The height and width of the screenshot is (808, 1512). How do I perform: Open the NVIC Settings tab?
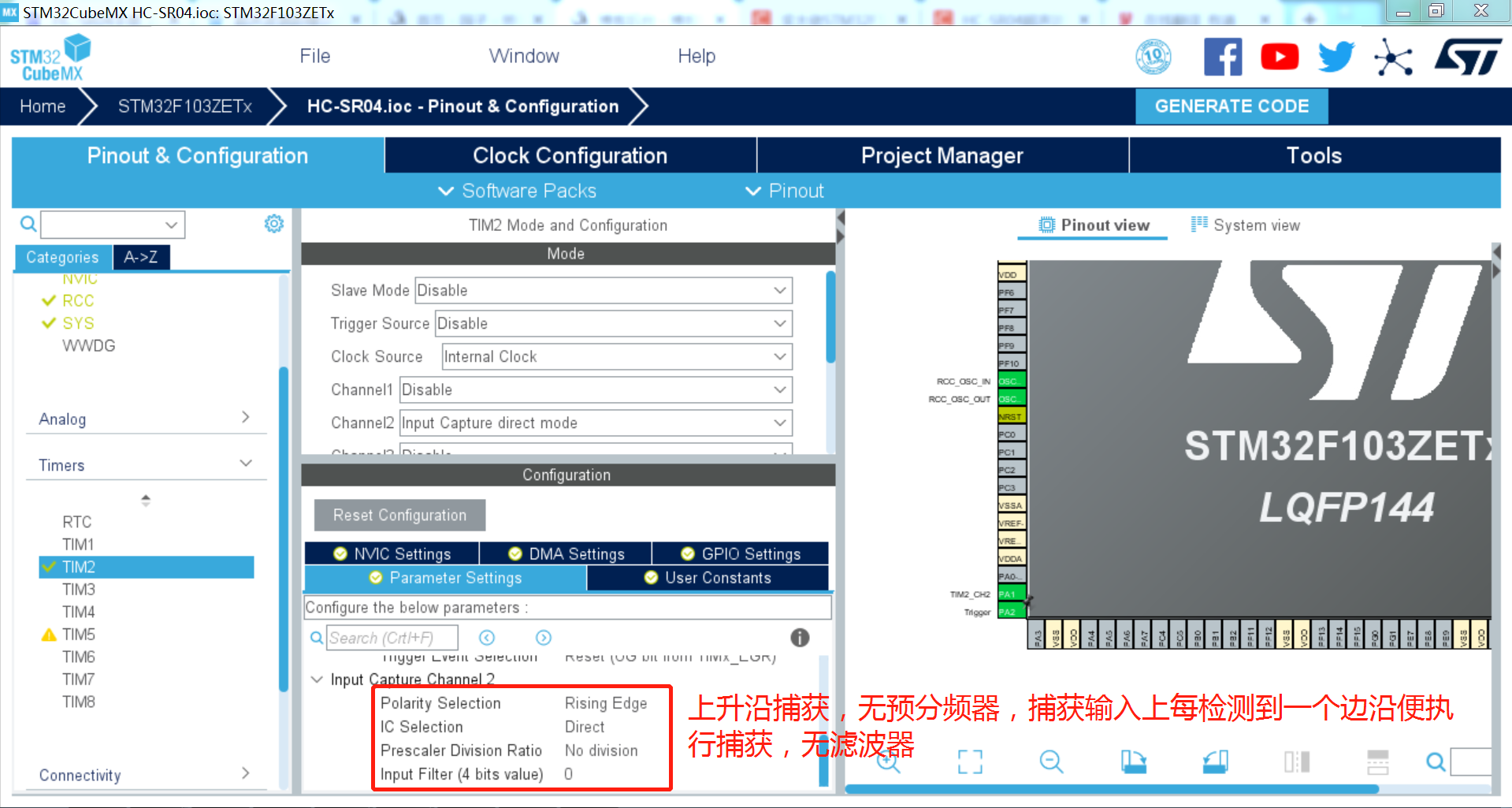(x=392, y=553)
